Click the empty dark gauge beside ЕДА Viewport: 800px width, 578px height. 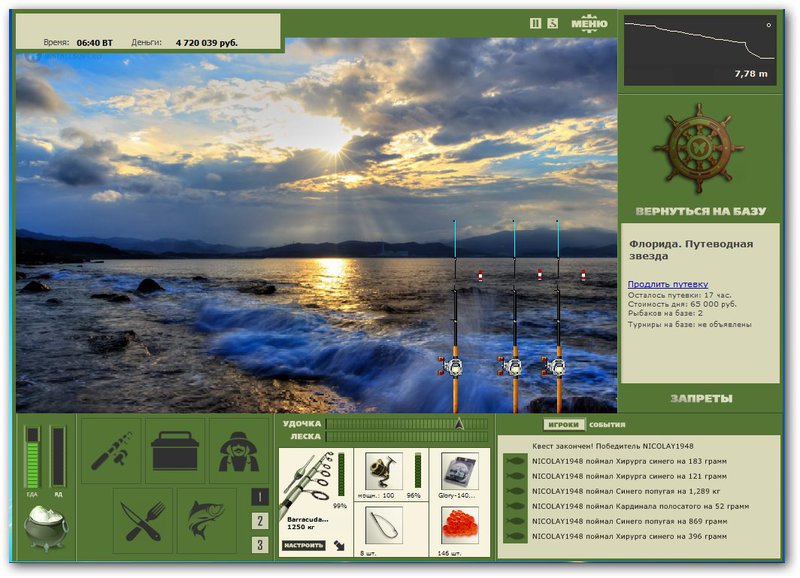point(58,457)
